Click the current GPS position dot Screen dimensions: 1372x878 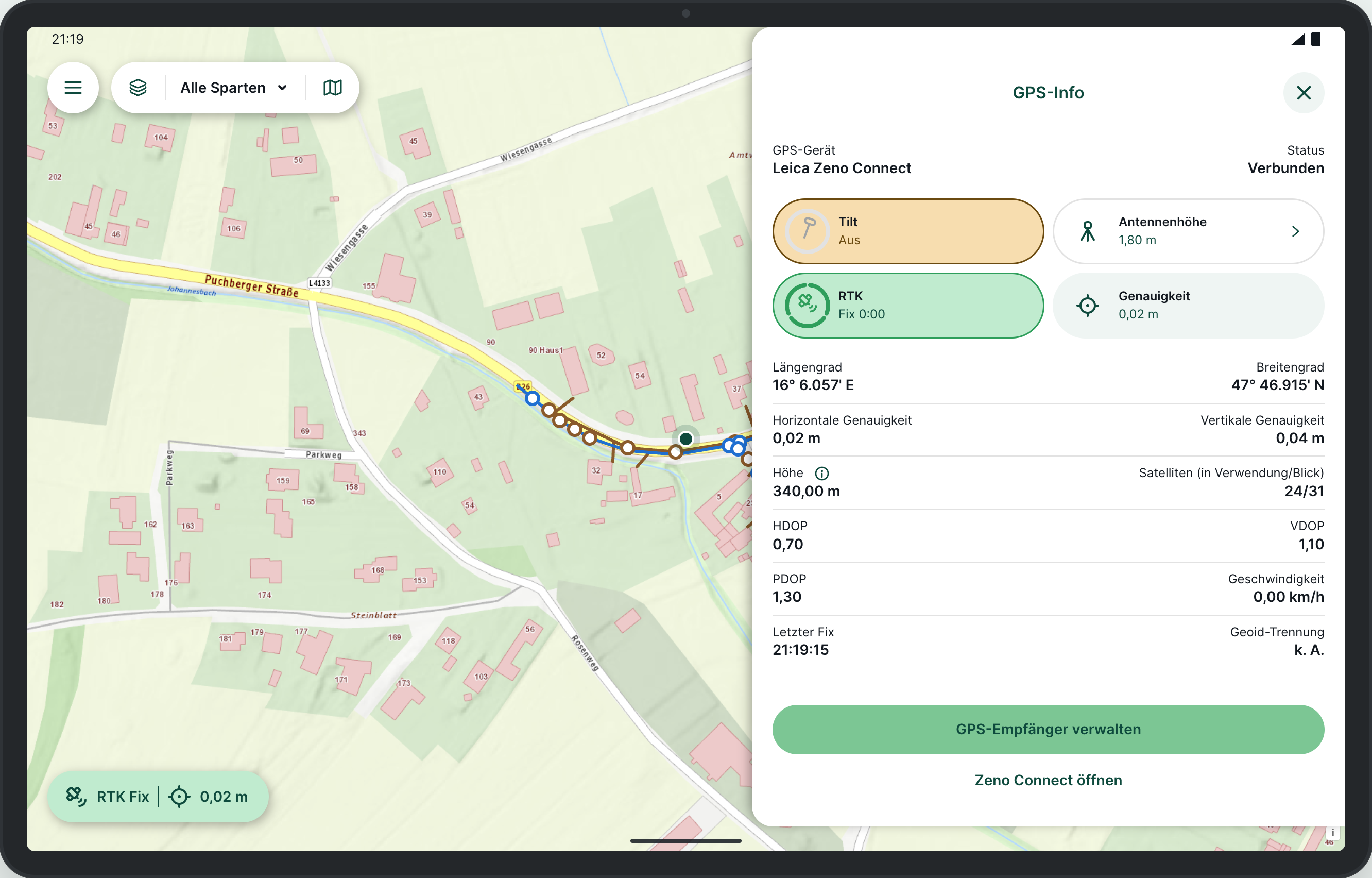[685, 438]
